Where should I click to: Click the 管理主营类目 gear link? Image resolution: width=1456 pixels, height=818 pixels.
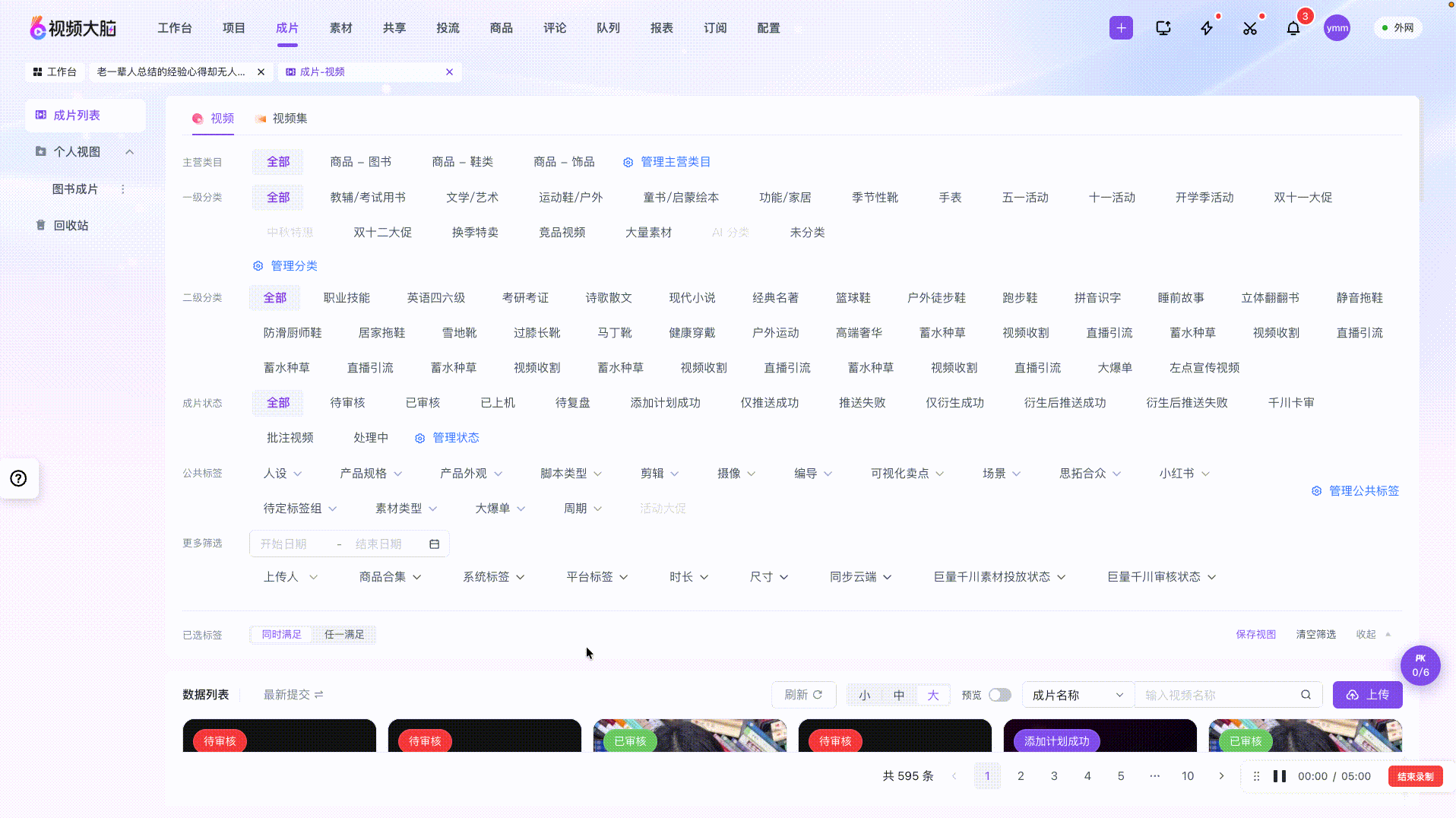(666, 162)
